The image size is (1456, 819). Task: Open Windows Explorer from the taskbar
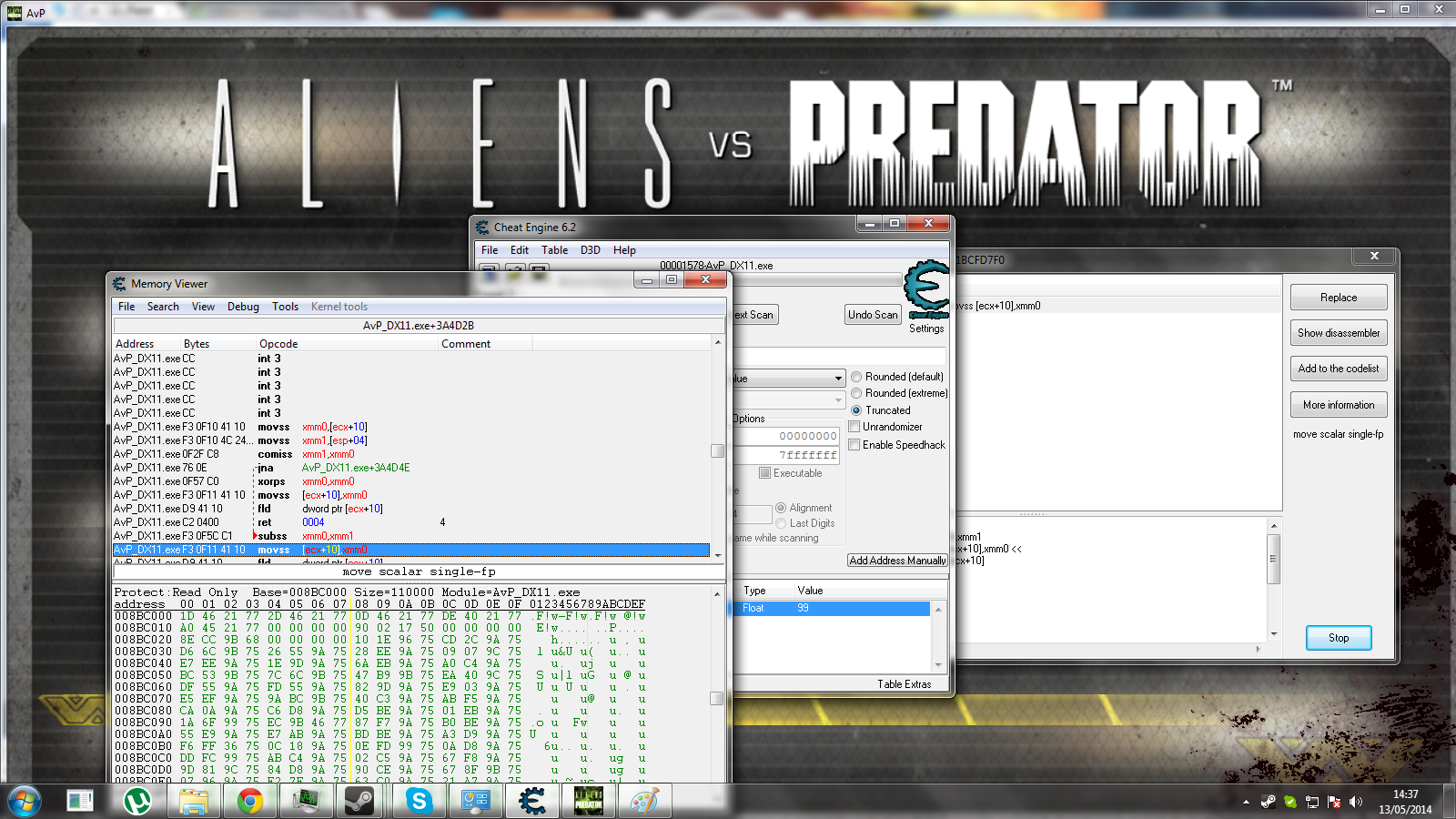(193, 801)
